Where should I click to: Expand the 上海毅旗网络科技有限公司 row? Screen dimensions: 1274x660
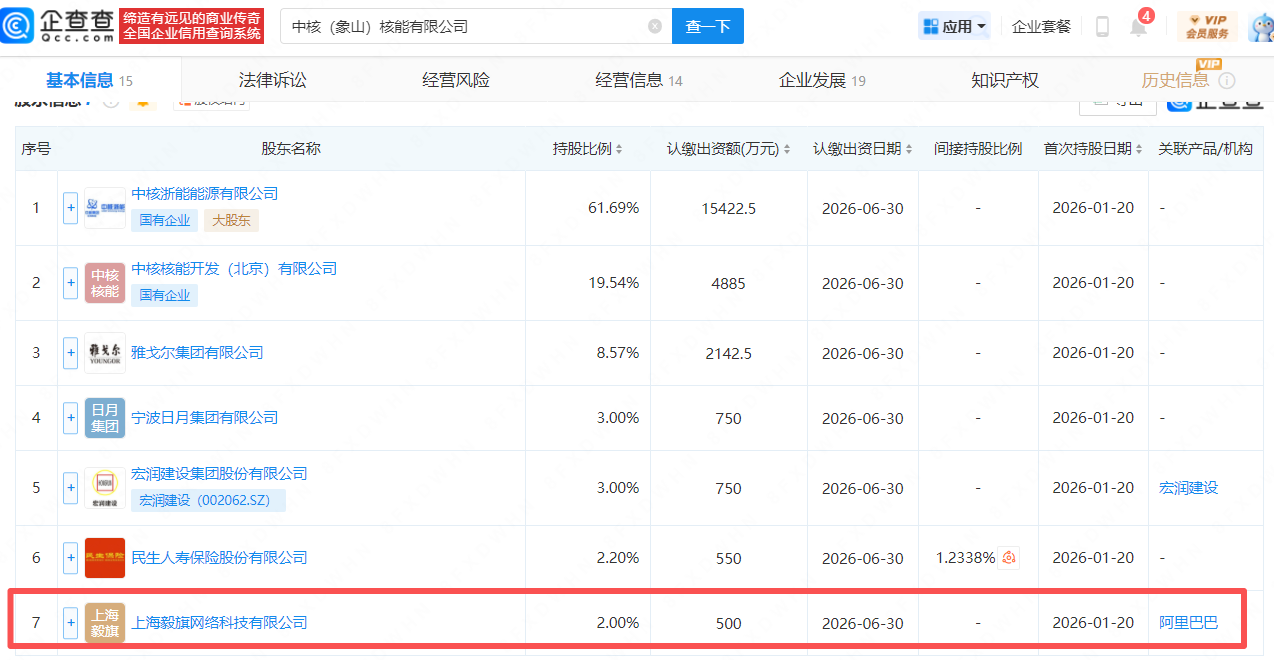(71, 623)
